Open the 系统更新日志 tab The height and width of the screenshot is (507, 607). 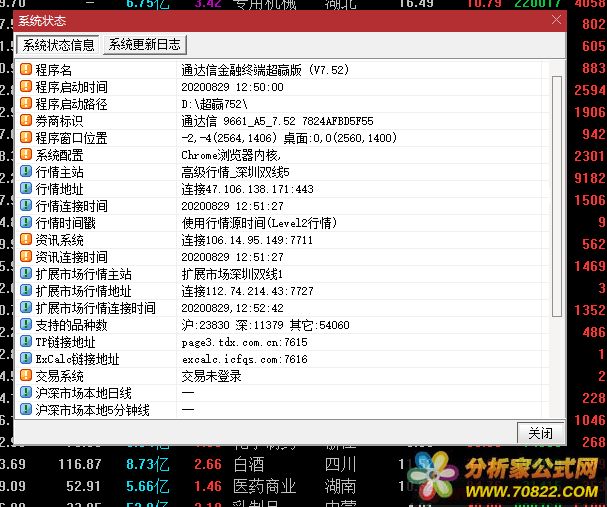144,45
